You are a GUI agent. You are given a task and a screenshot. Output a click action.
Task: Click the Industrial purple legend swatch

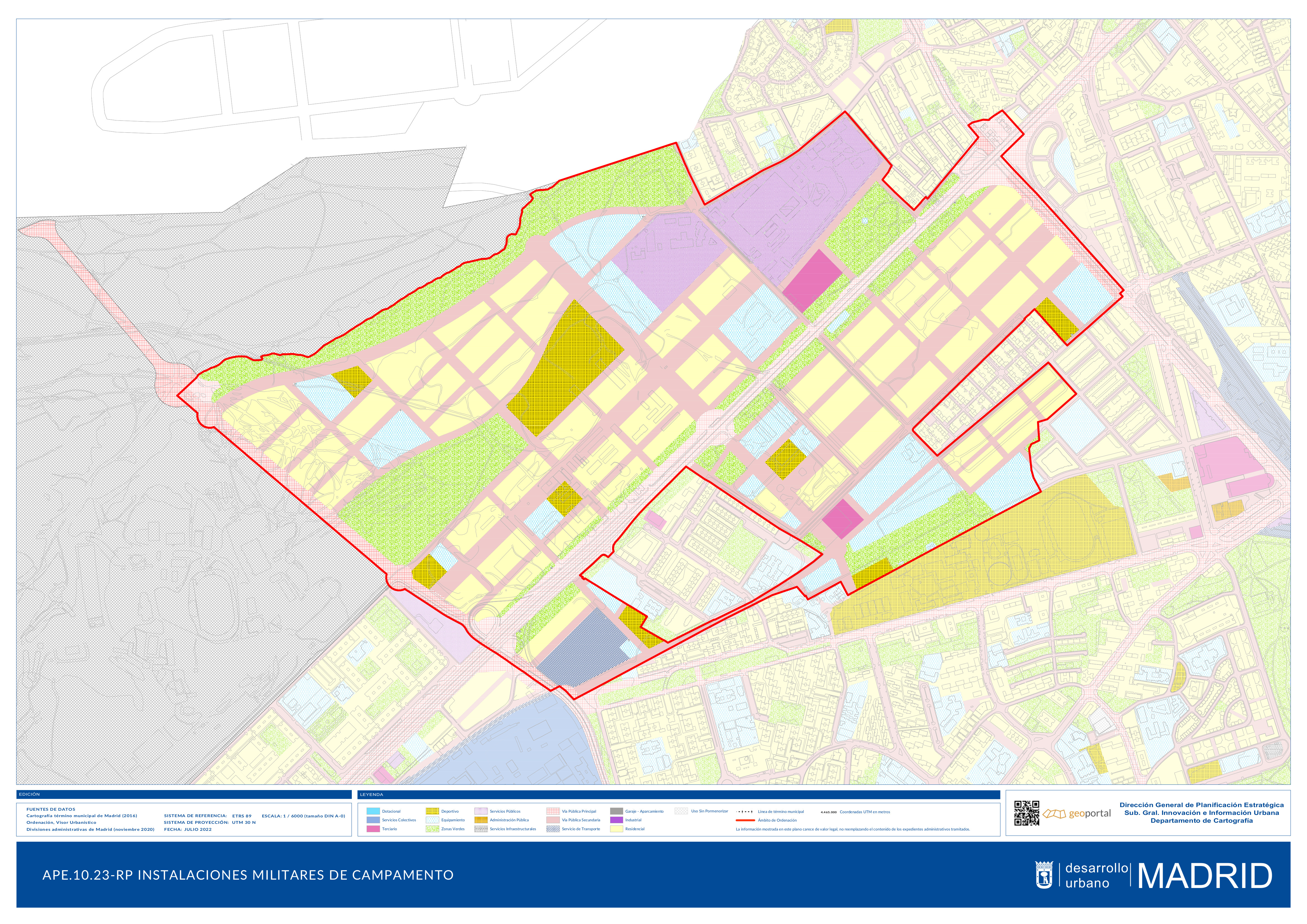pos(616,820)
